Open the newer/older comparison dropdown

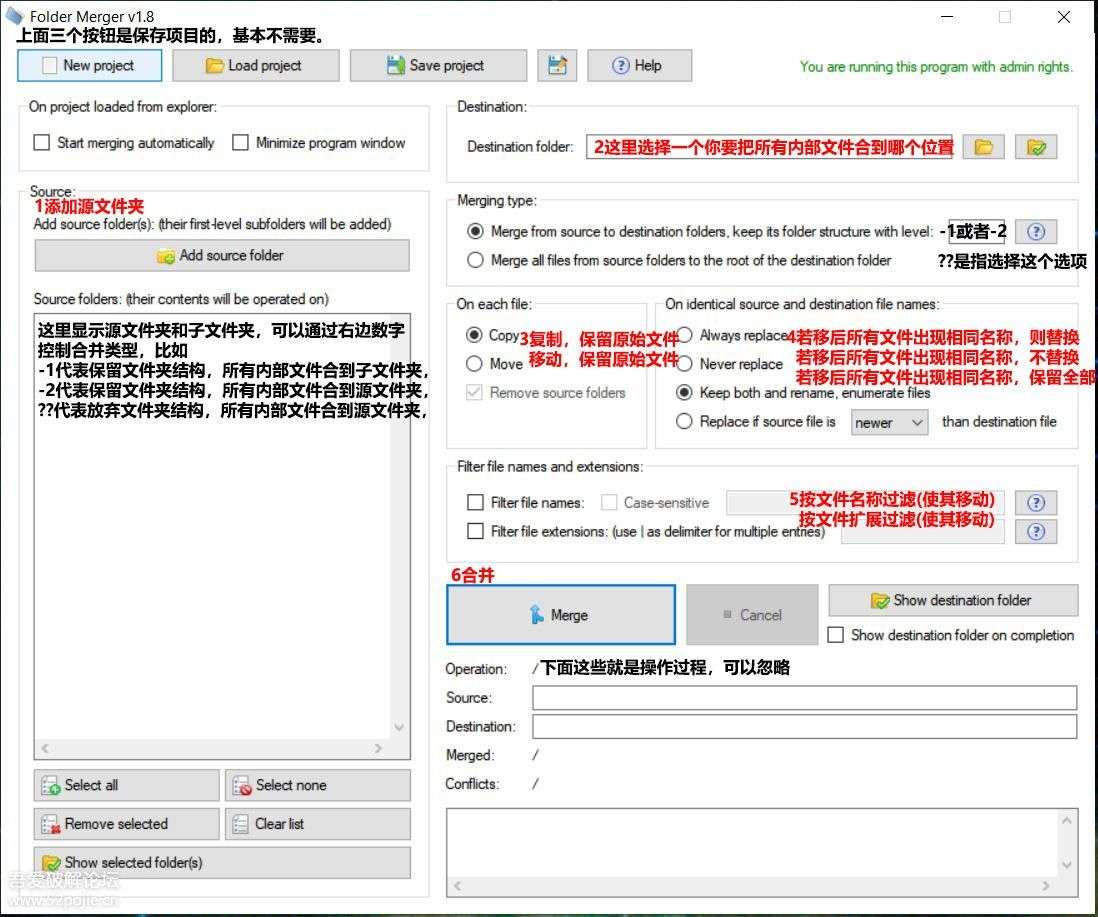click(889, 422)
